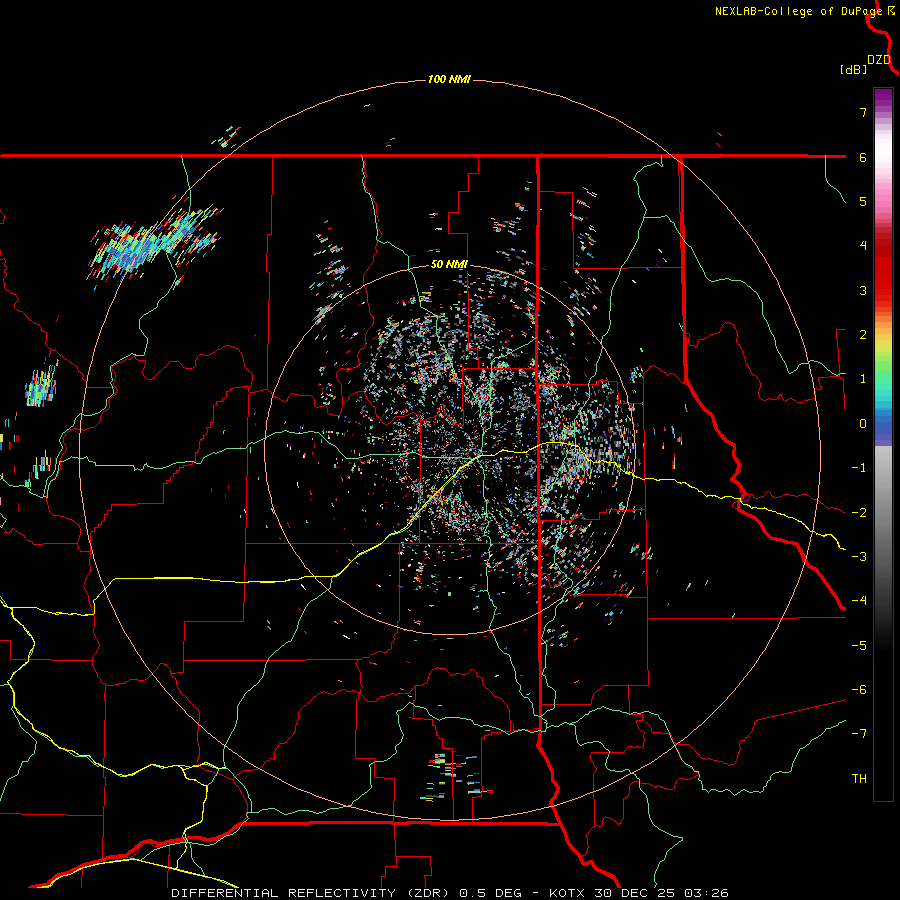Viewport: 900px width, 900px height.
Task: Click the 2 value on the color scale
Action: (x=863, y=335)
